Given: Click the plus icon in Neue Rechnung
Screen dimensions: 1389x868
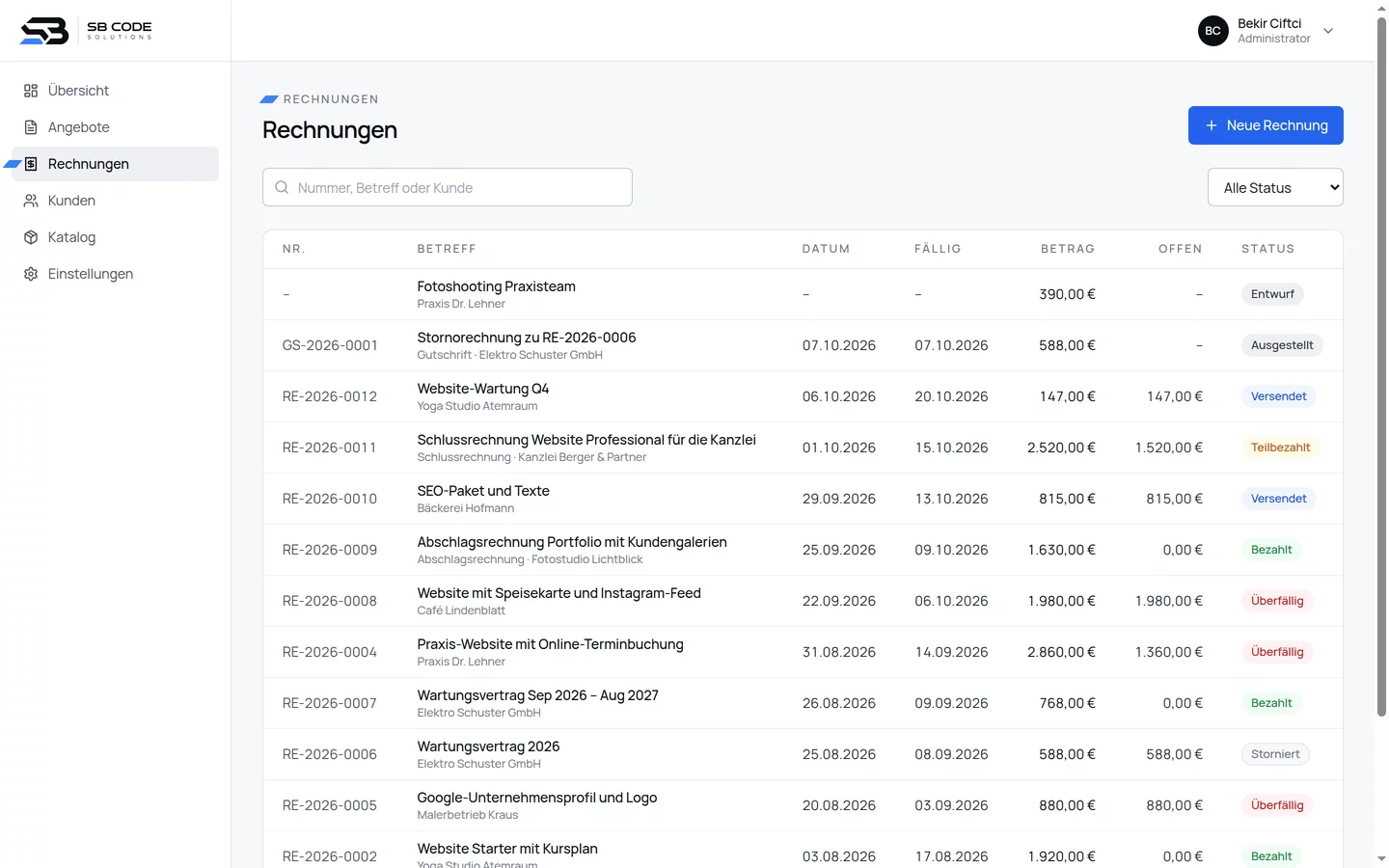Looking at the screenshot, I should [1212, 125].
